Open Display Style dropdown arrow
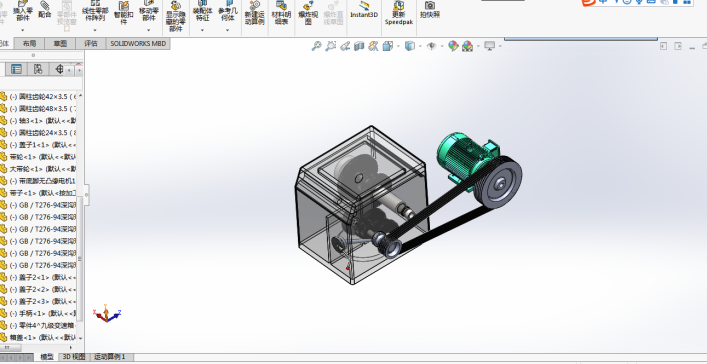707x364 pixels. 420,46
